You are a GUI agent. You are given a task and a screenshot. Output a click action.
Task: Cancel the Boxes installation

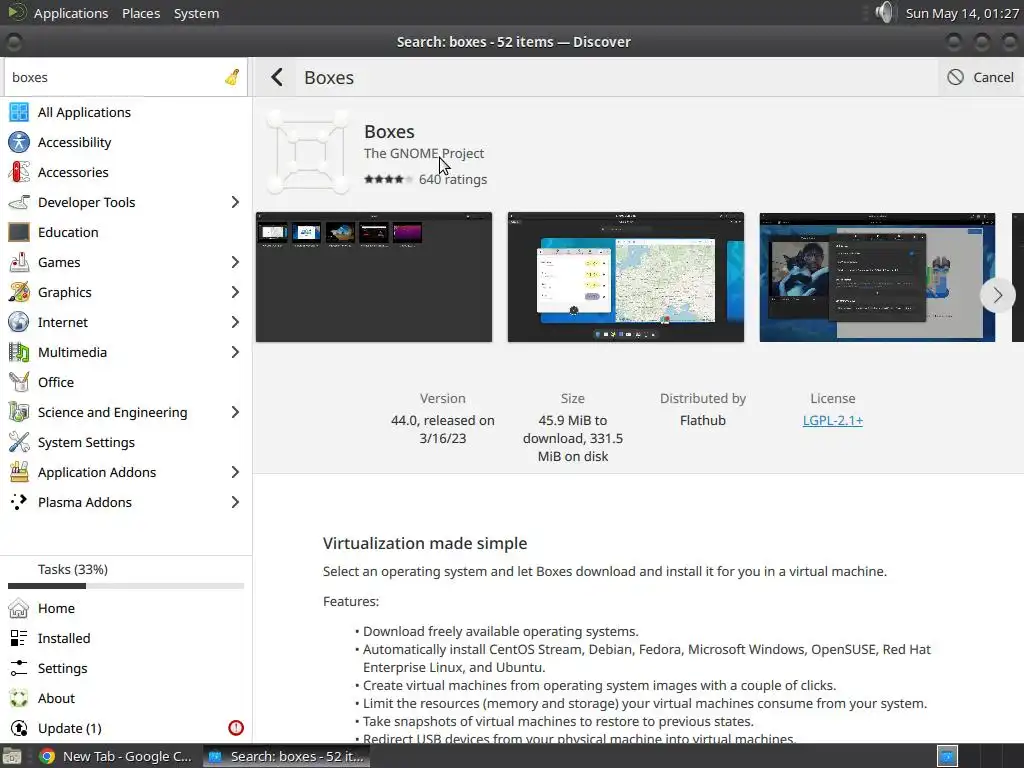(981, 77)
